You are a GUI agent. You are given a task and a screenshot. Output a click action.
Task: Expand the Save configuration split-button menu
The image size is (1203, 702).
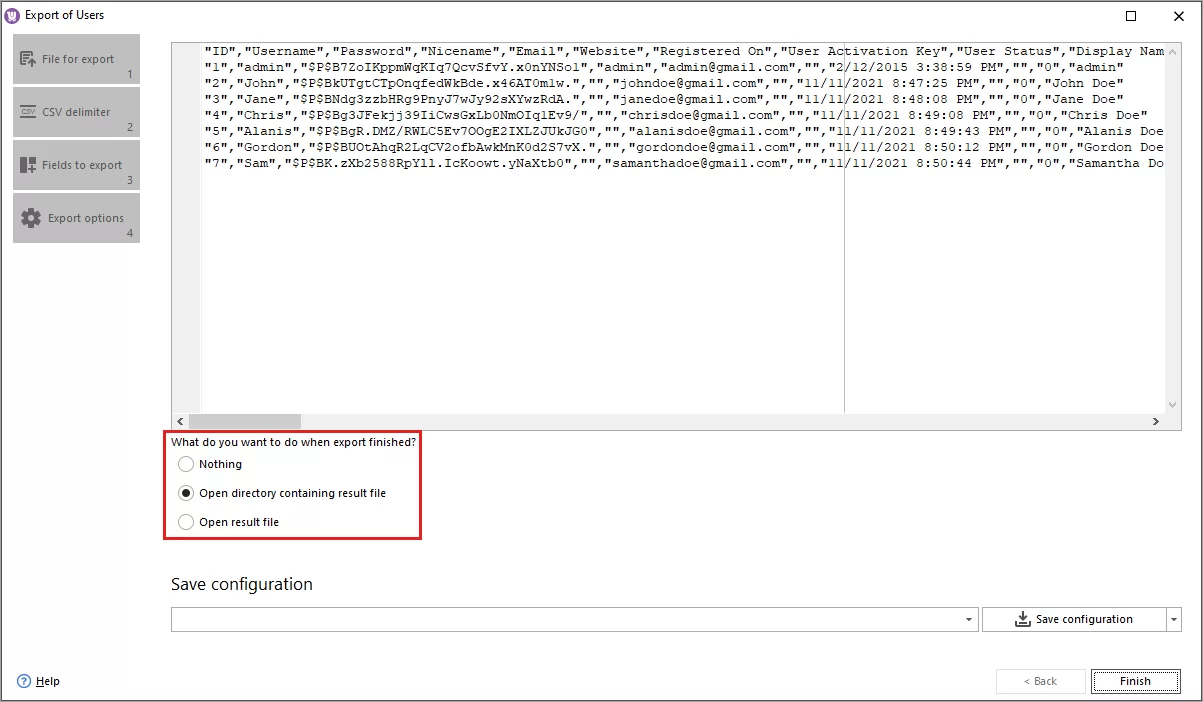click(1173, 619)
